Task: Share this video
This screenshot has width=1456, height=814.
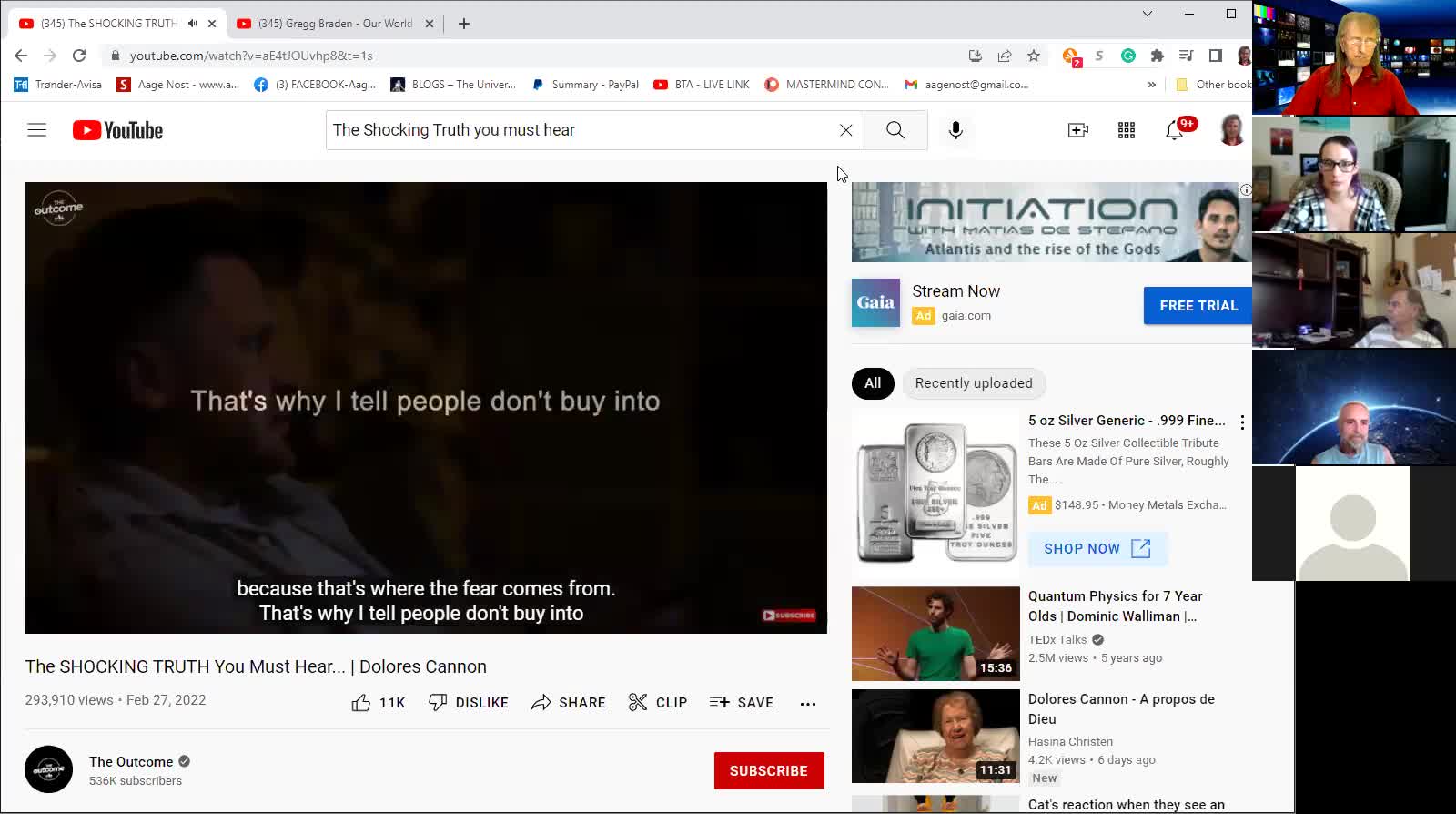Action: point(568,703)
